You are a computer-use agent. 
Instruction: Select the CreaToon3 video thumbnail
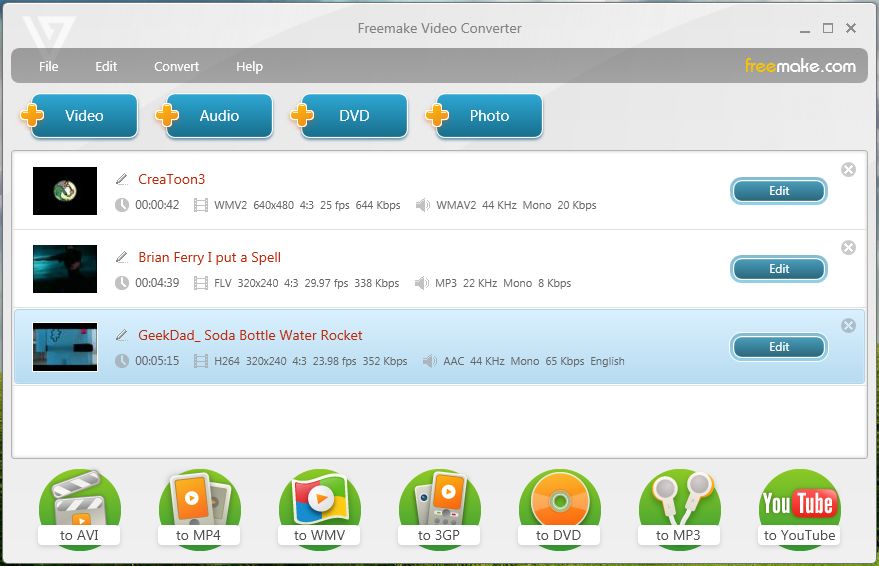click(x=65, y=190)
